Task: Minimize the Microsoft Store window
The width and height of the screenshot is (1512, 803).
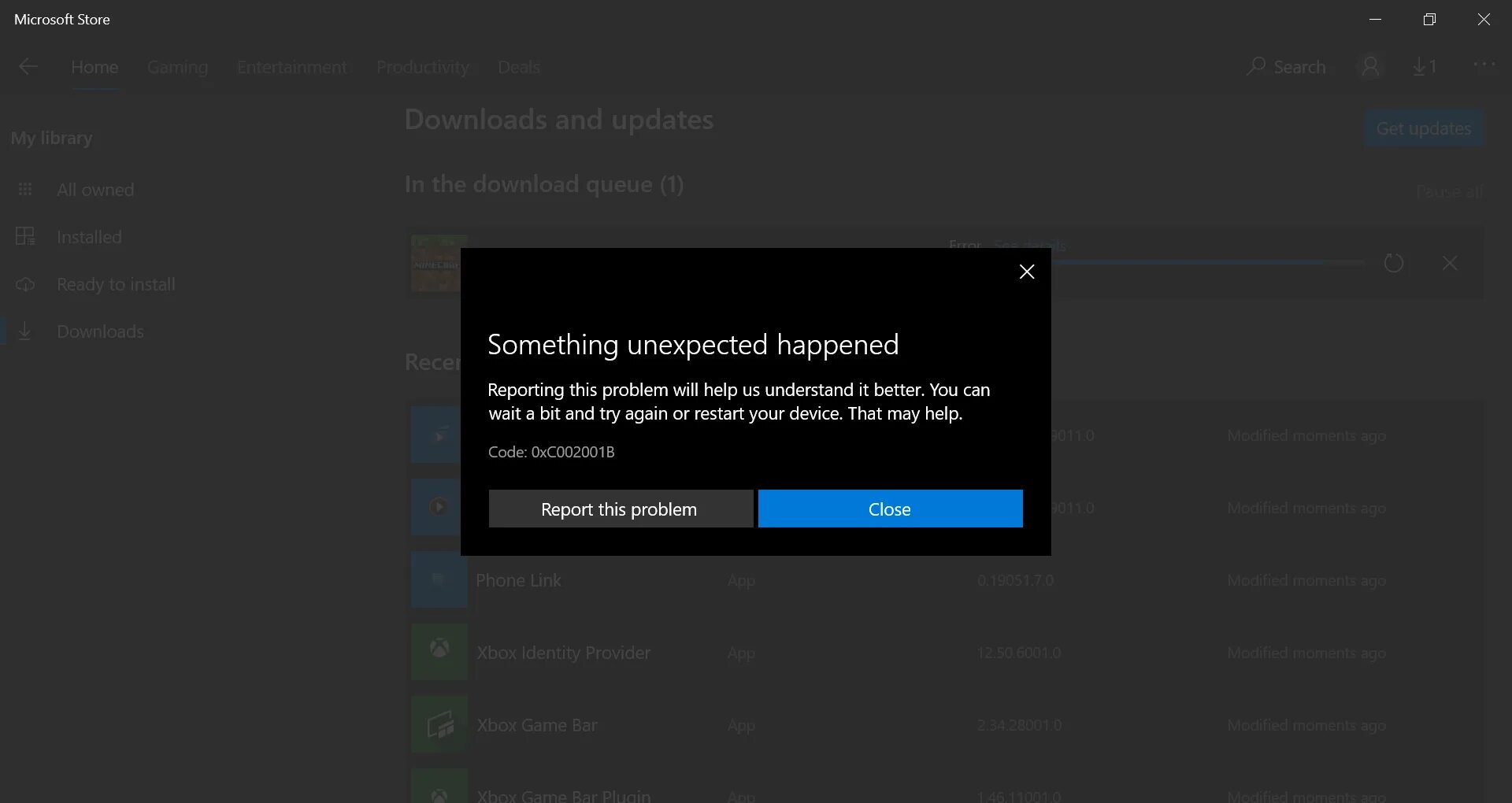Action: point(1375,19)
